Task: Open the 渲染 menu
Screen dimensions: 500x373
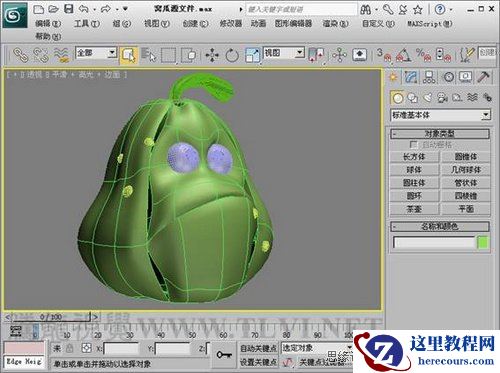Action: [x=335, y=24]
